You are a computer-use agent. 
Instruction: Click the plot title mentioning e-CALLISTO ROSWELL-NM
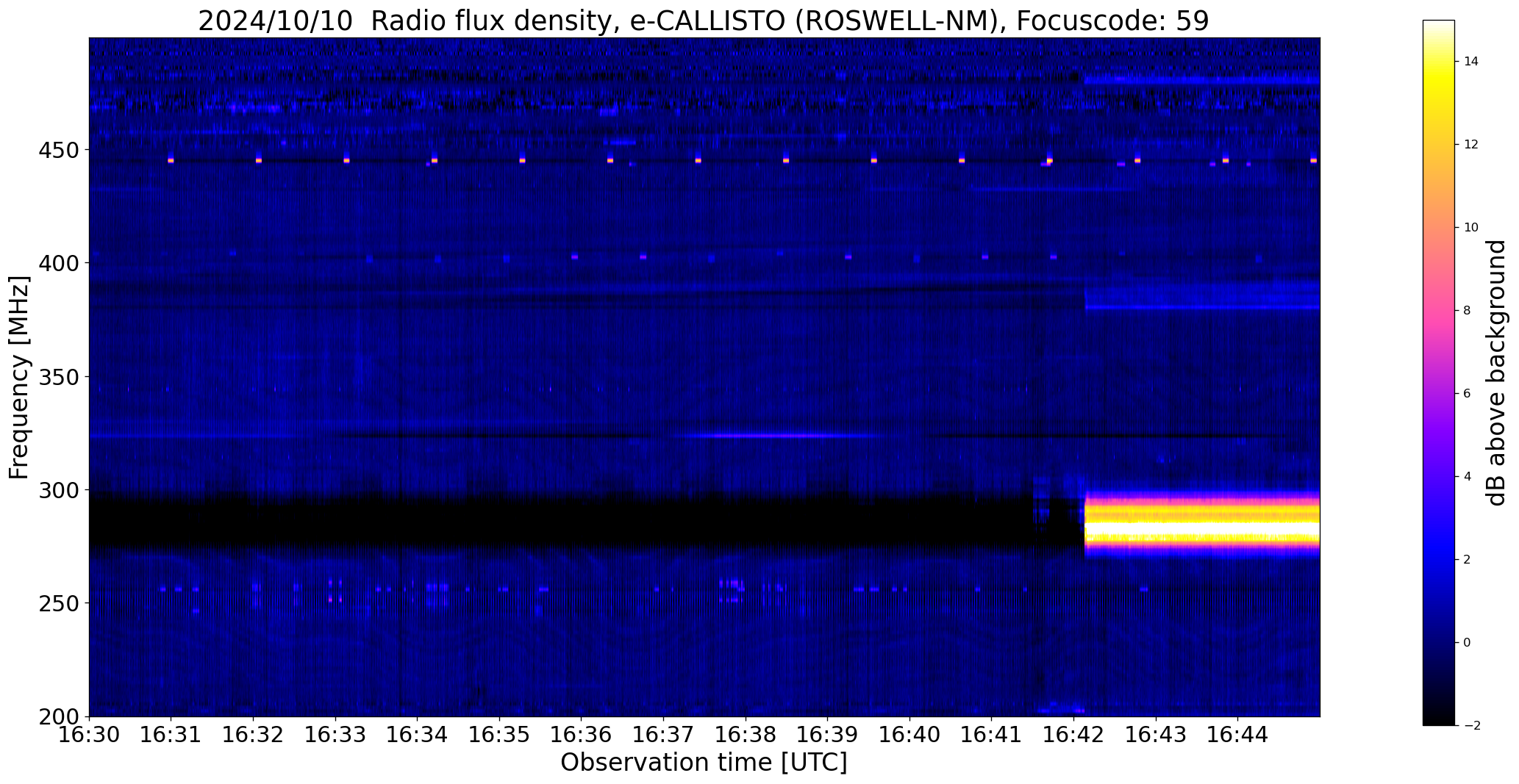[704, 21]
